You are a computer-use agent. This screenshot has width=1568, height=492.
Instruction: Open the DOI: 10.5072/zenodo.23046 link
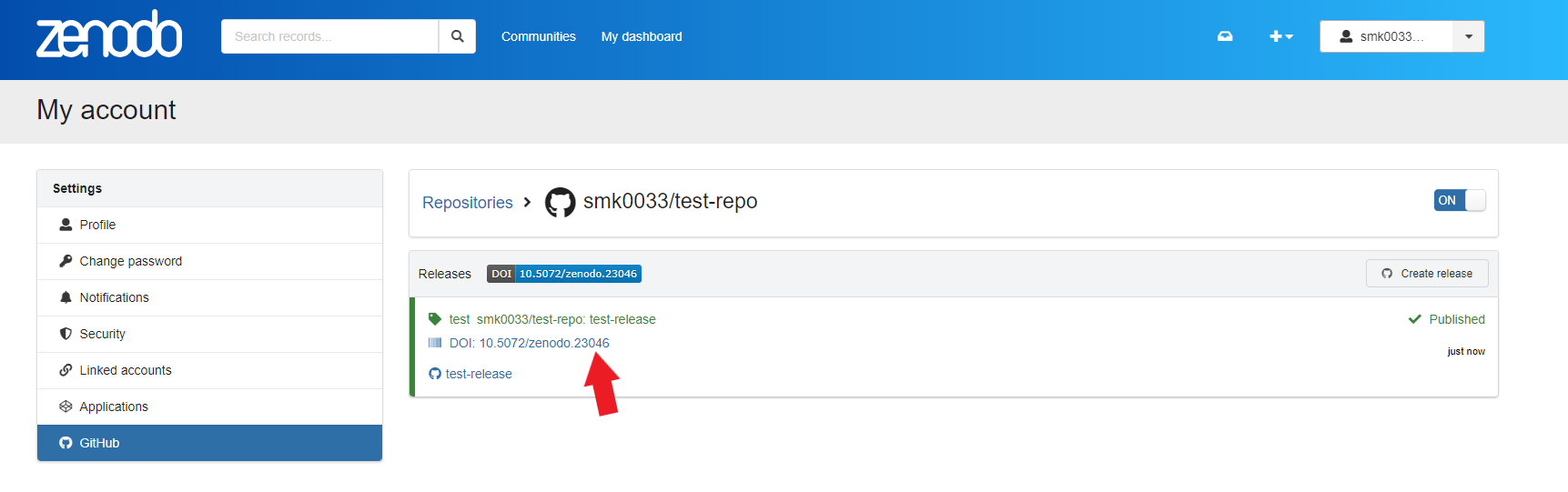click(x=530, y=343)
